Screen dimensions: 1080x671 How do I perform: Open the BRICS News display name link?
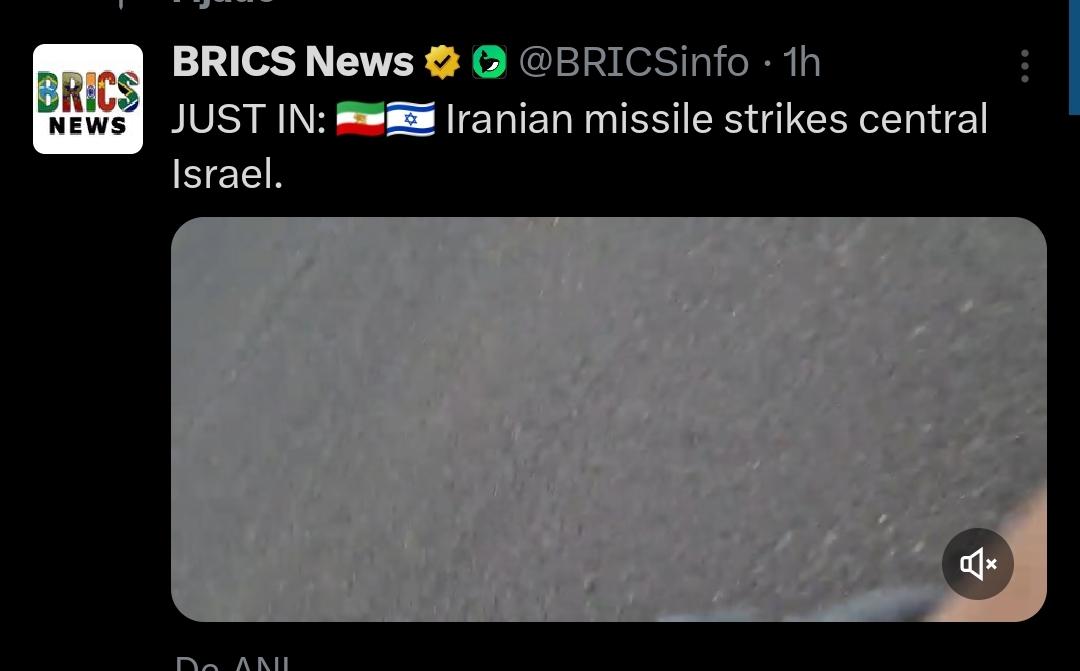click(x=293, y=62)
